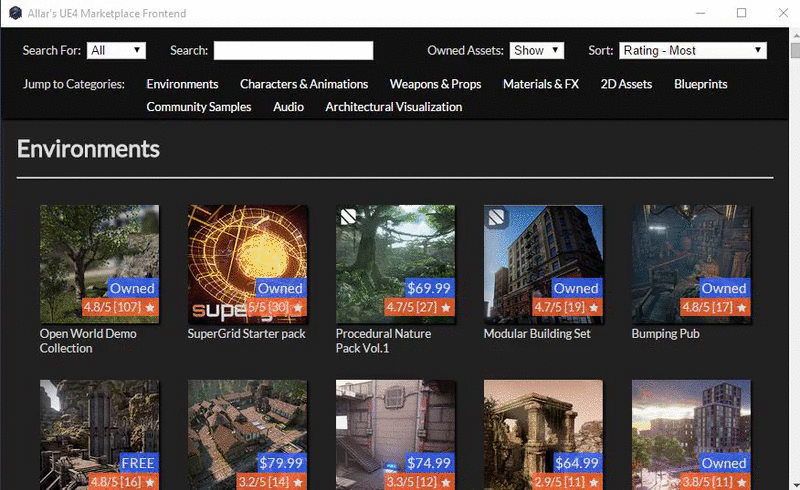
Task: Jump to 2D Assets category
Action: pyautogui.click(x=626, y=84)
